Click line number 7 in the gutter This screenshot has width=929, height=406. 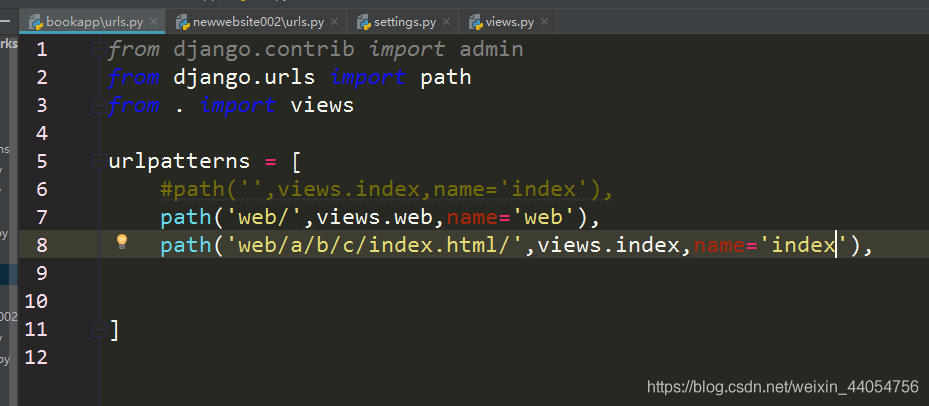point(41,218)
